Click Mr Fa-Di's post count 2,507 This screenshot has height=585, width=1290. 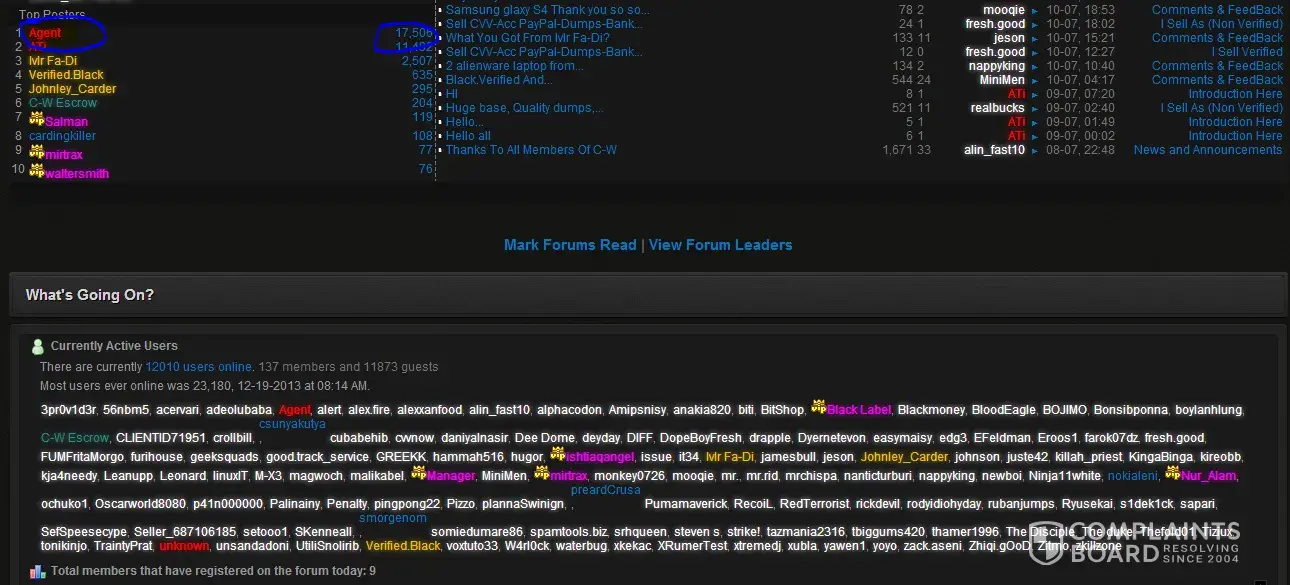coord(417,61)
